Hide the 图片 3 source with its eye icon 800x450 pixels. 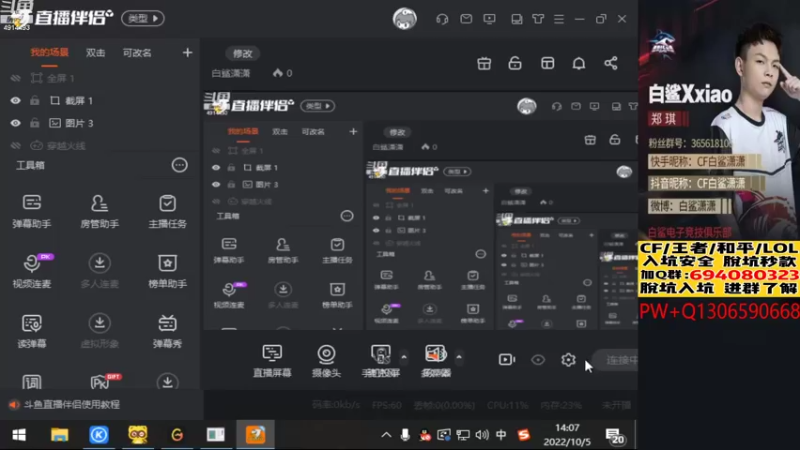click(15, 123)
